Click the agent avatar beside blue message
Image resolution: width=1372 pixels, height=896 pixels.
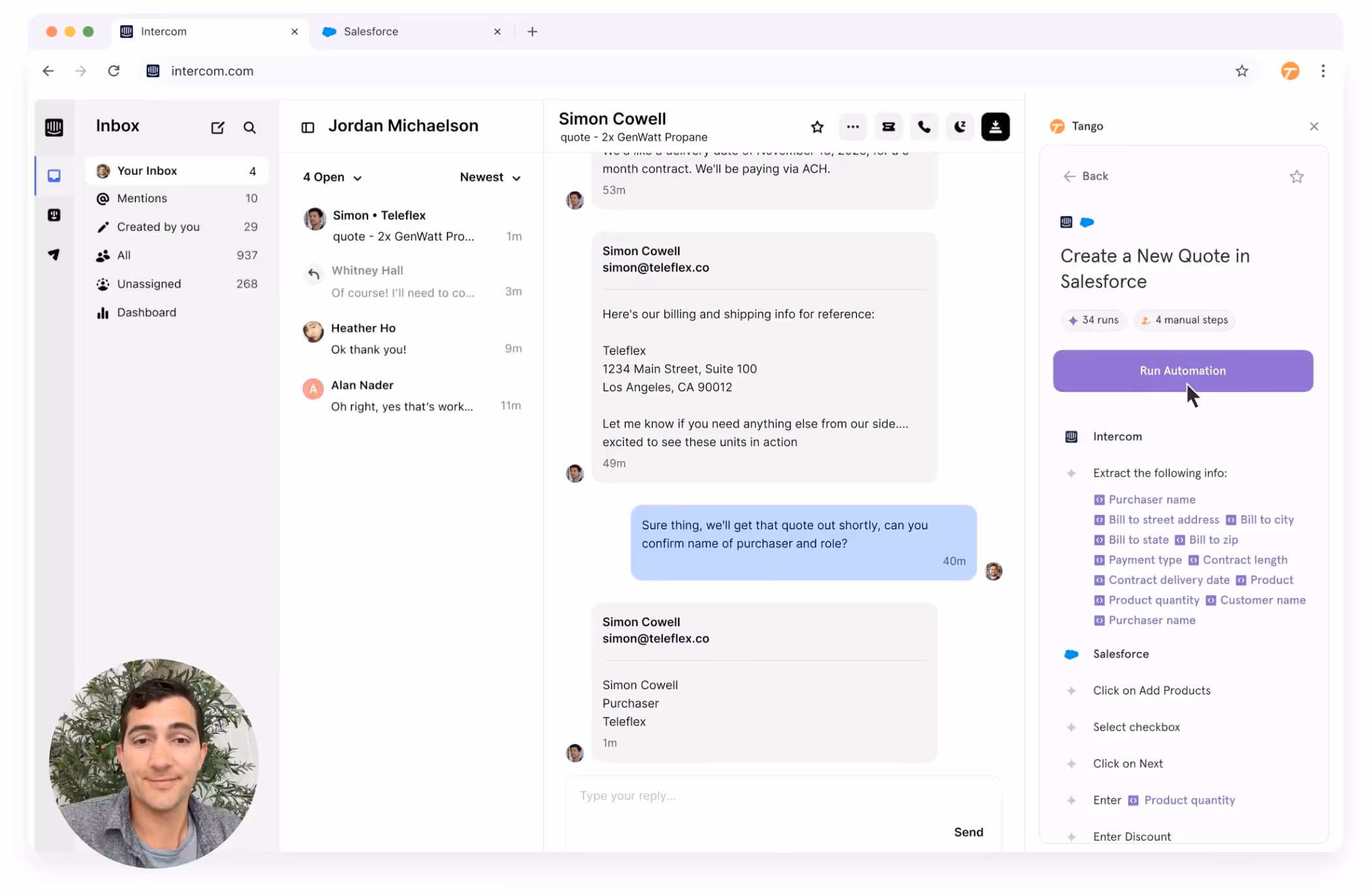993,571
